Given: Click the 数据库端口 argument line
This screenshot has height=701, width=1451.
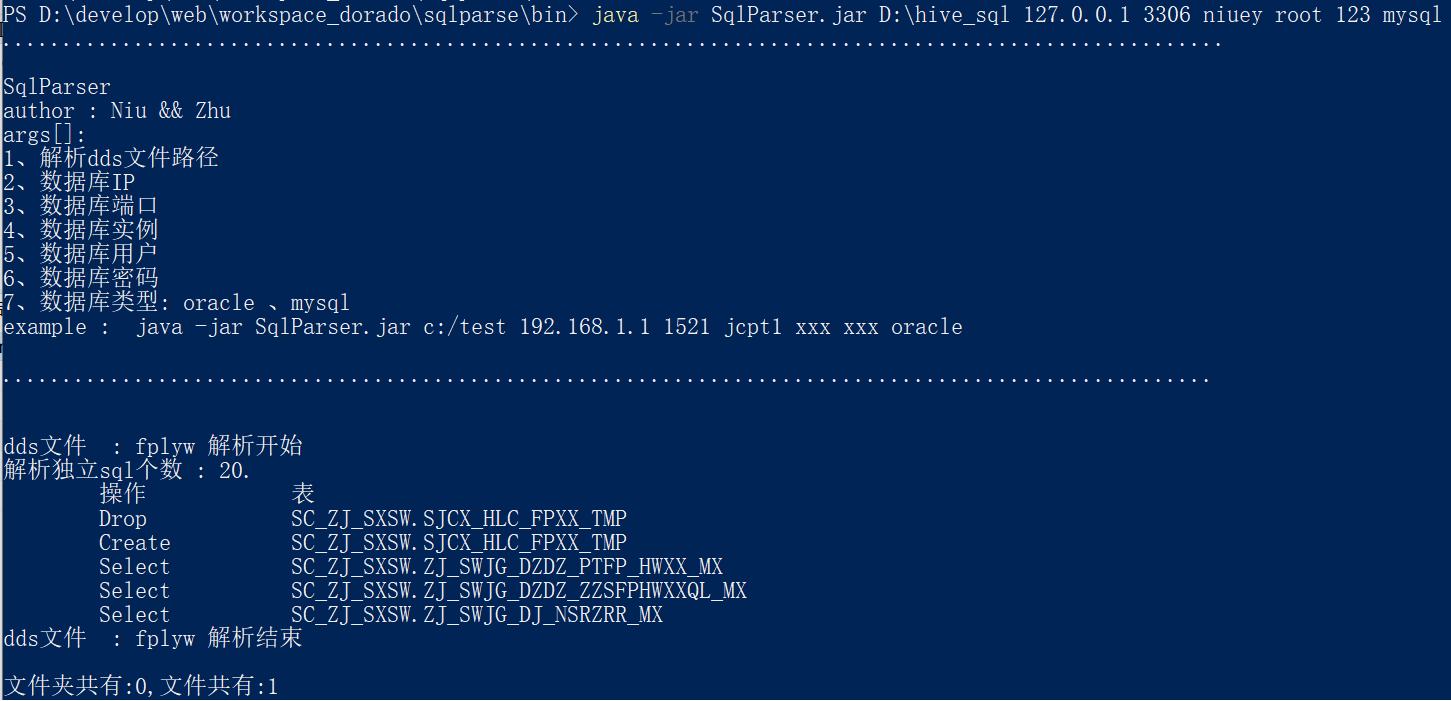Looking at the screenshot, I should (81, 206).
